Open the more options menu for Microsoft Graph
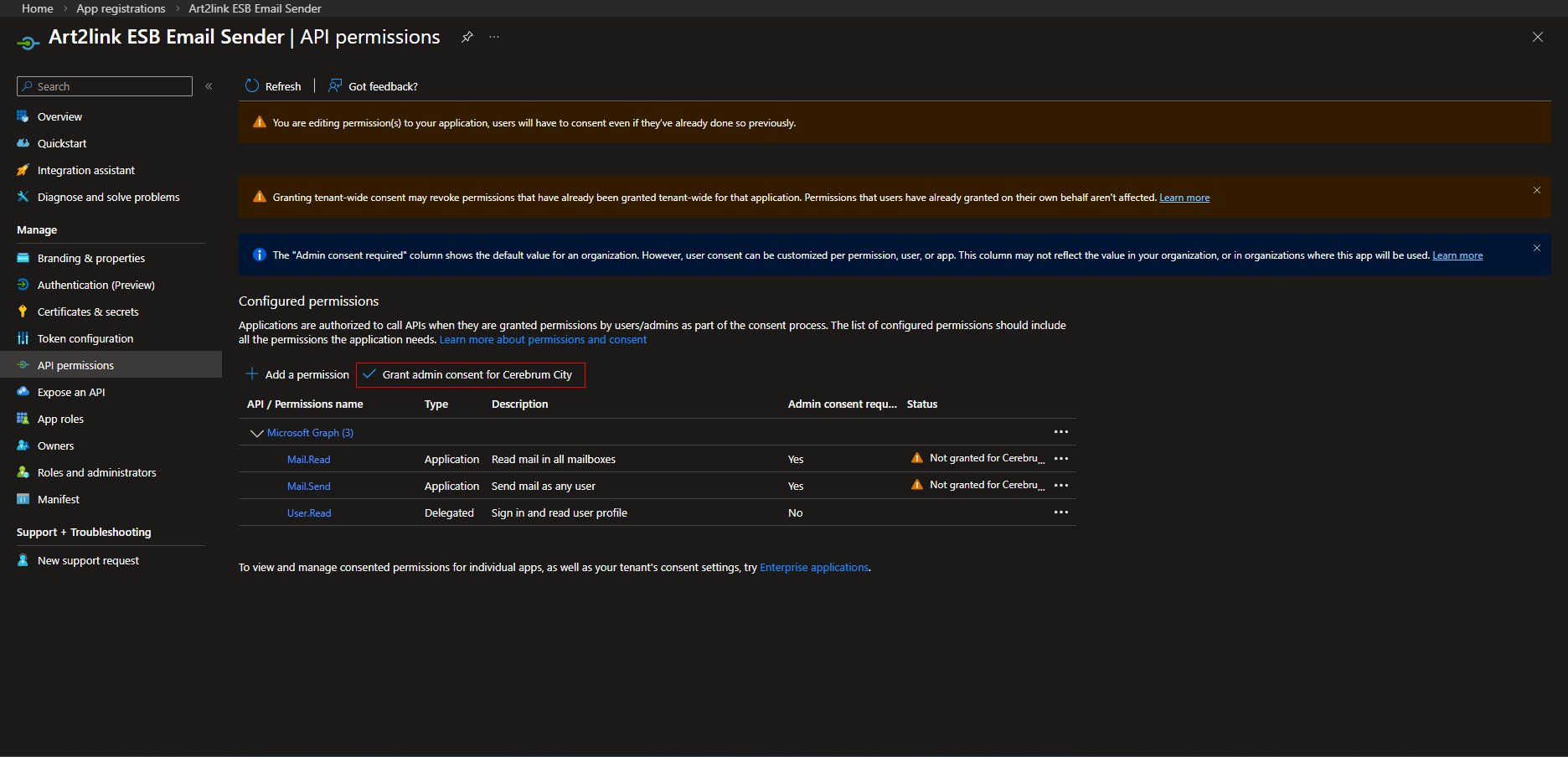Screen dimensions: 1568x757 click(x=1061, y=432)
